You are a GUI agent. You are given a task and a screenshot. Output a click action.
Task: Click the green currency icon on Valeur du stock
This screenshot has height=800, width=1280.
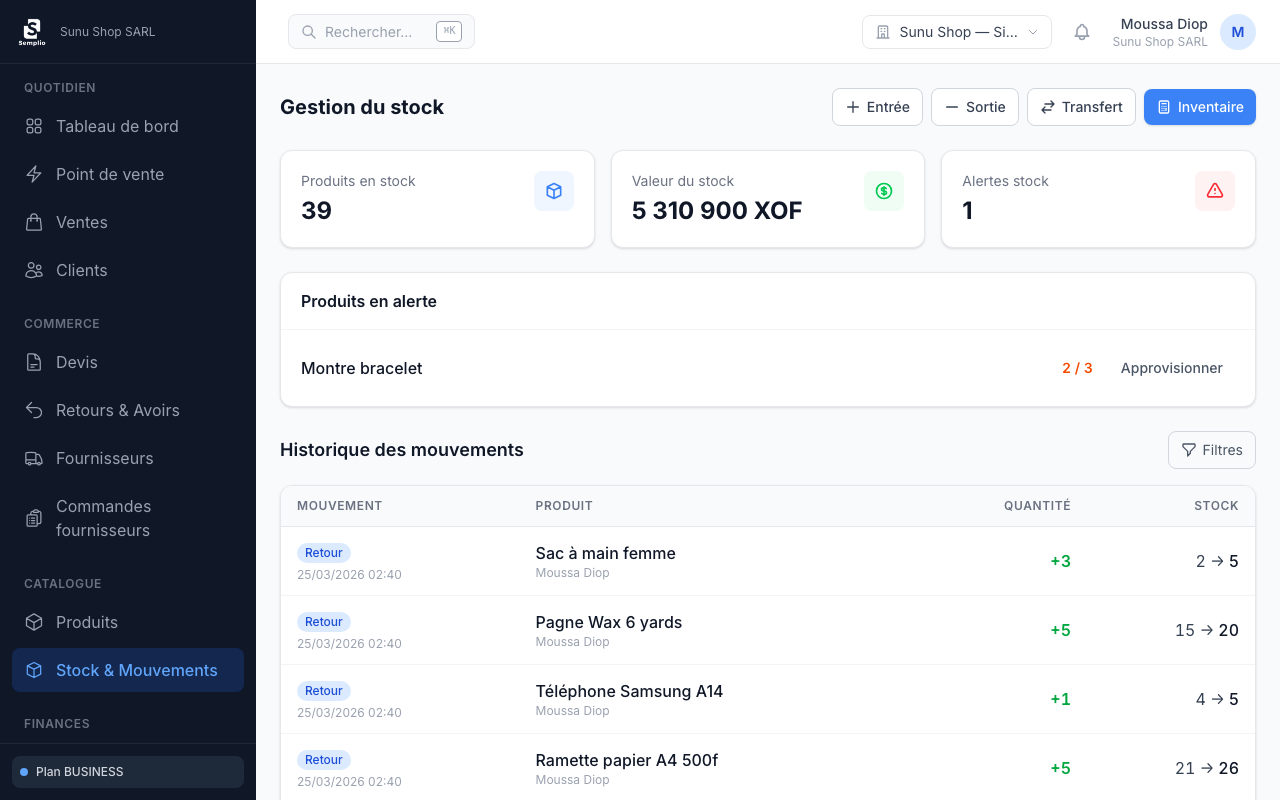pos(884,191)
